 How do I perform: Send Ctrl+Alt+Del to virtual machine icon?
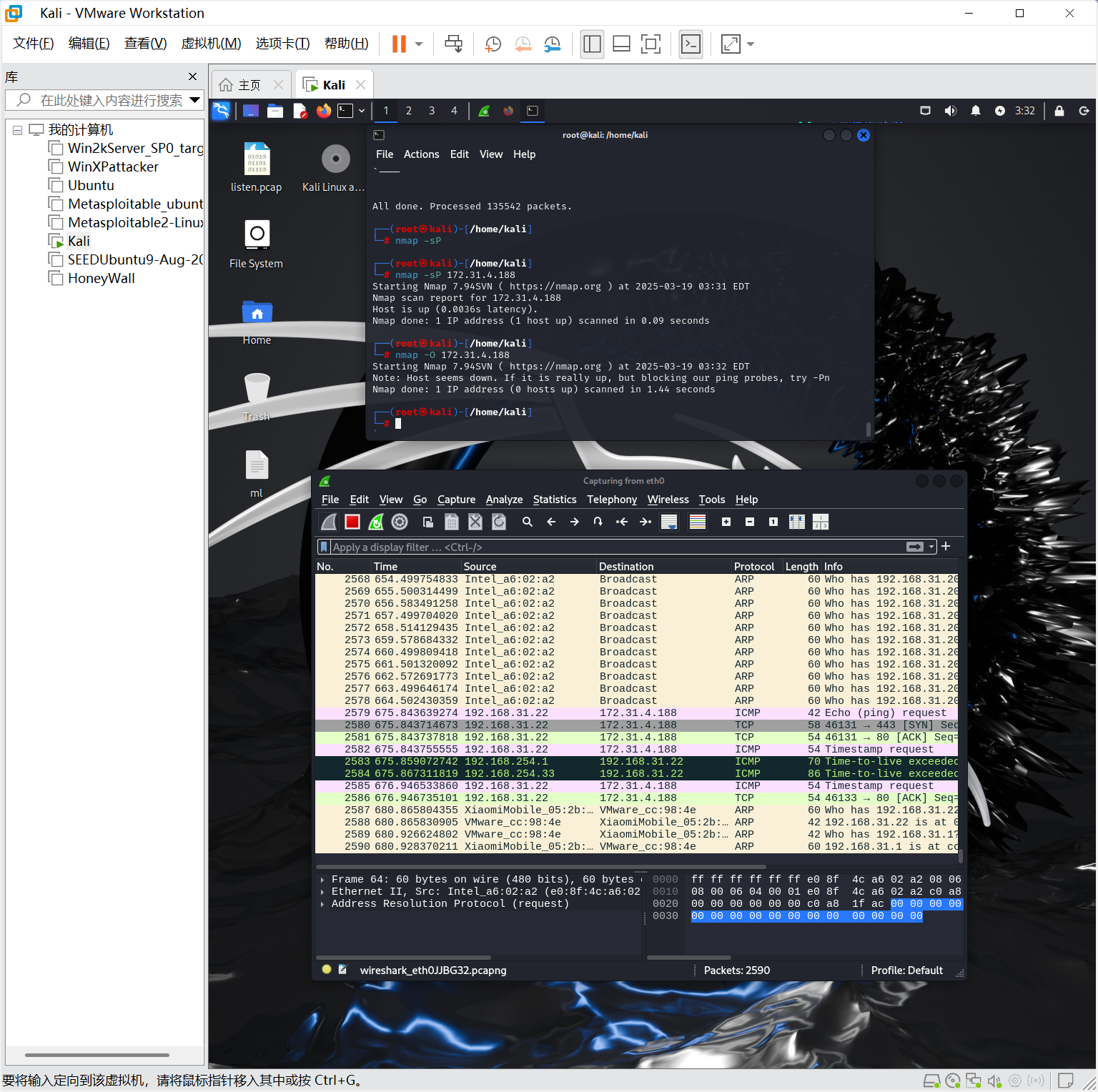click(454, 44)
